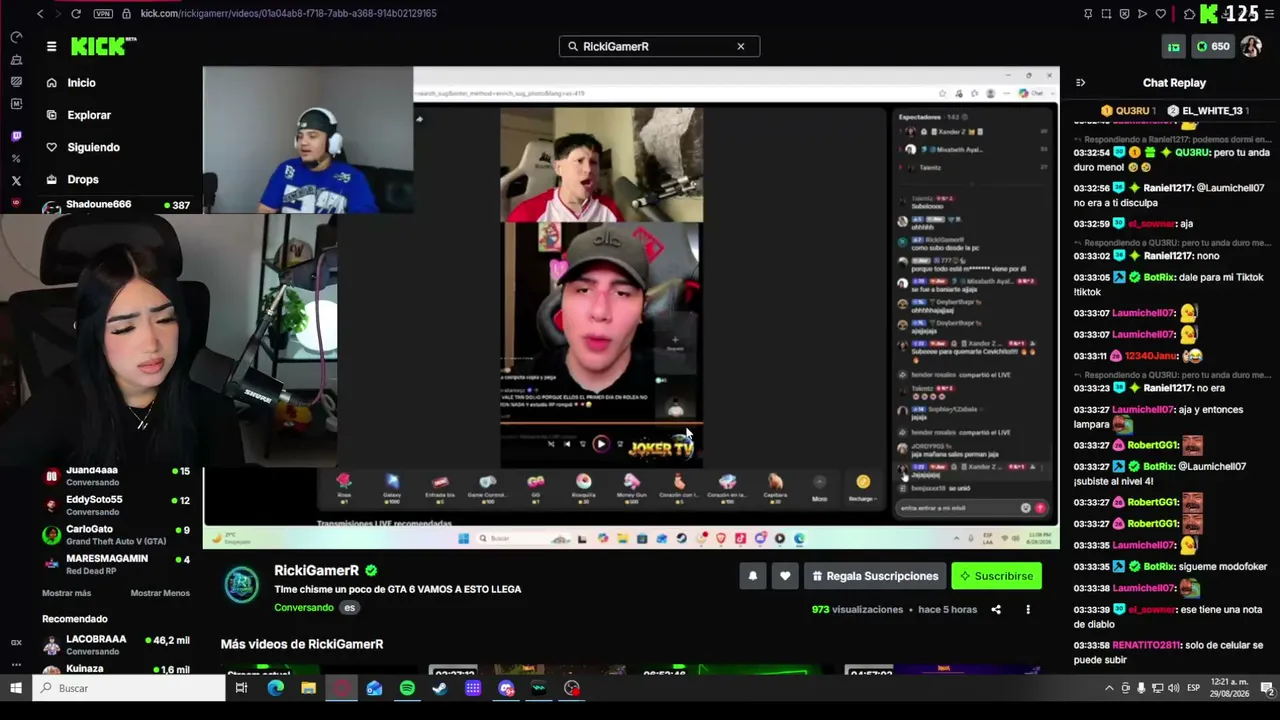The height and width of the screenshot is (720, 1280).
Task: Open the Windows Start menu
Action: pos(16,688)
